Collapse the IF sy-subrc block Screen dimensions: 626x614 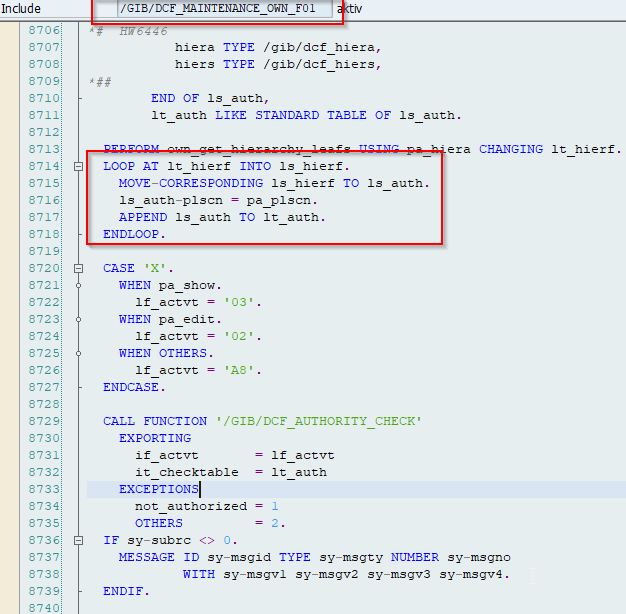click(x=79, y=541)
